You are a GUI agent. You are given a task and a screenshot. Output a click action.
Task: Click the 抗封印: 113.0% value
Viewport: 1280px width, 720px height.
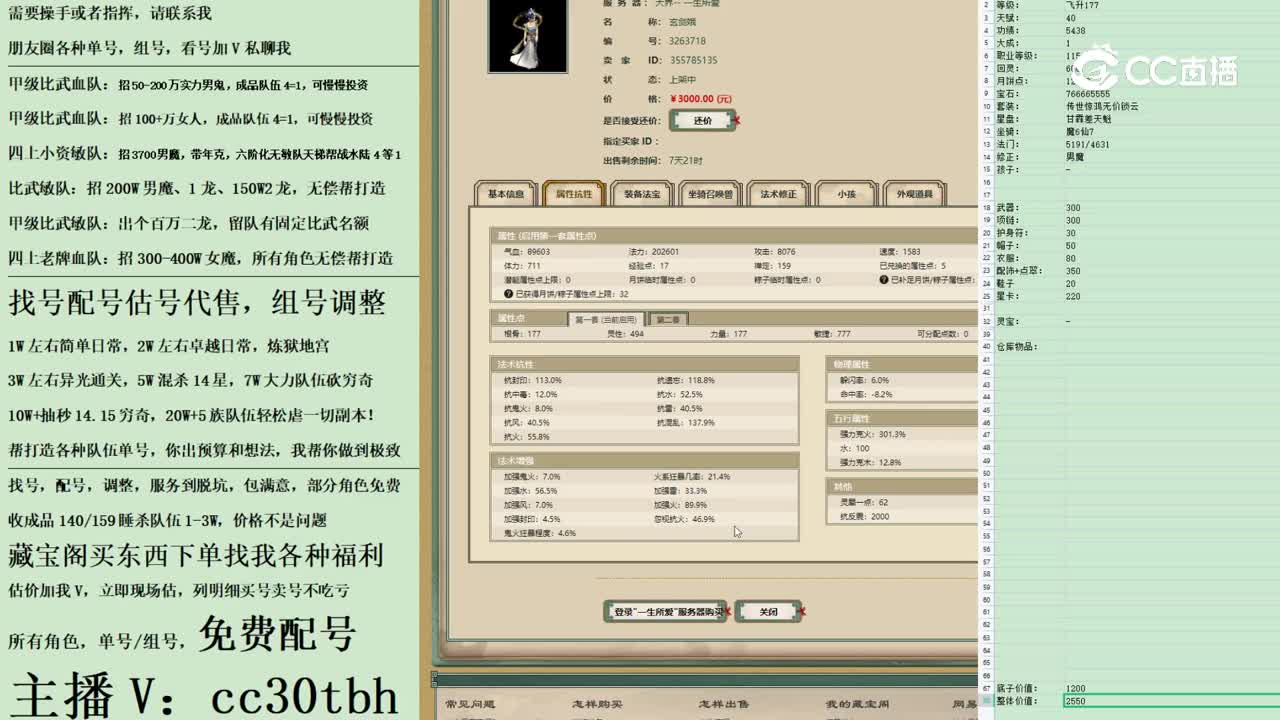(x=533, y=380)
